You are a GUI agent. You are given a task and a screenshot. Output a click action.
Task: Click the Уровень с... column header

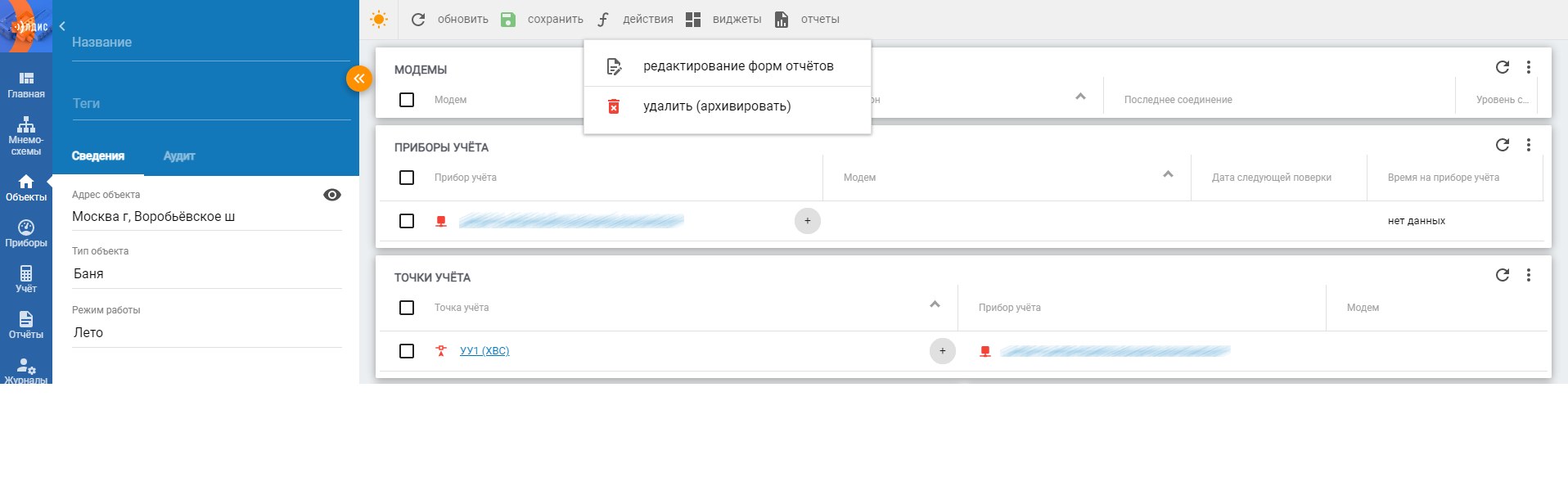pos(1503,100)
